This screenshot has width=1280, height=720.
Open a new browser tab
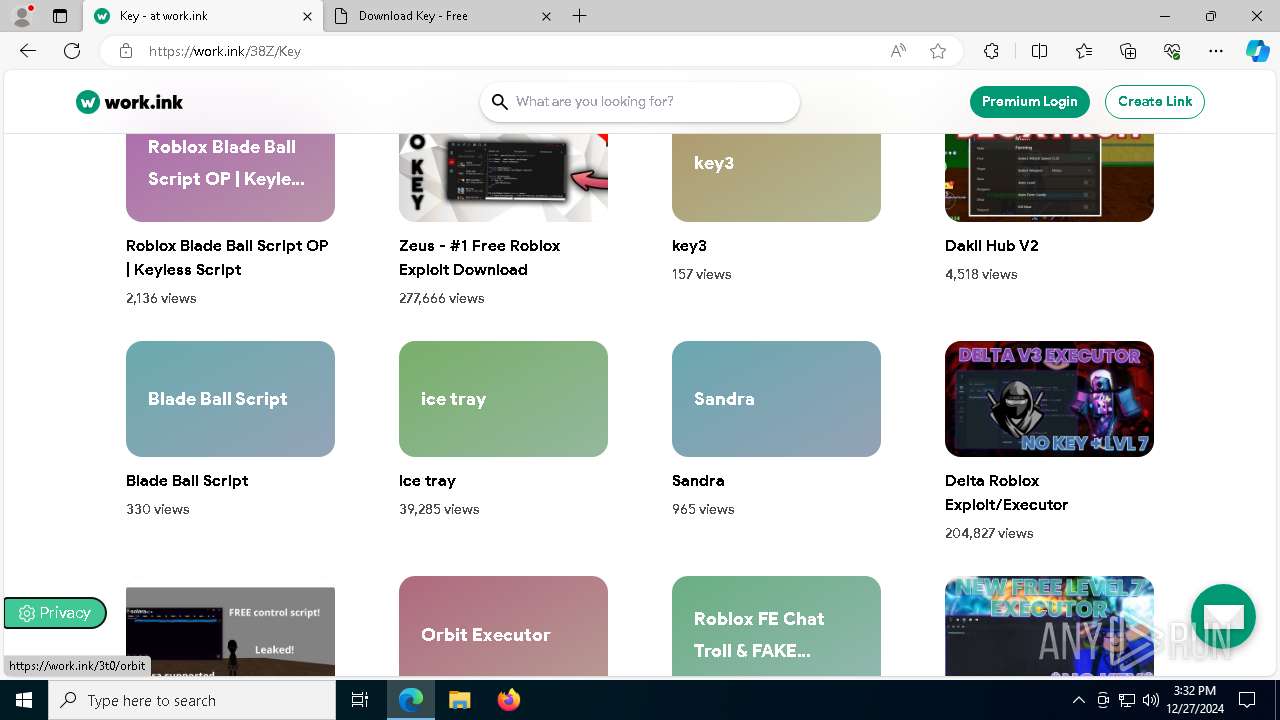580,16
